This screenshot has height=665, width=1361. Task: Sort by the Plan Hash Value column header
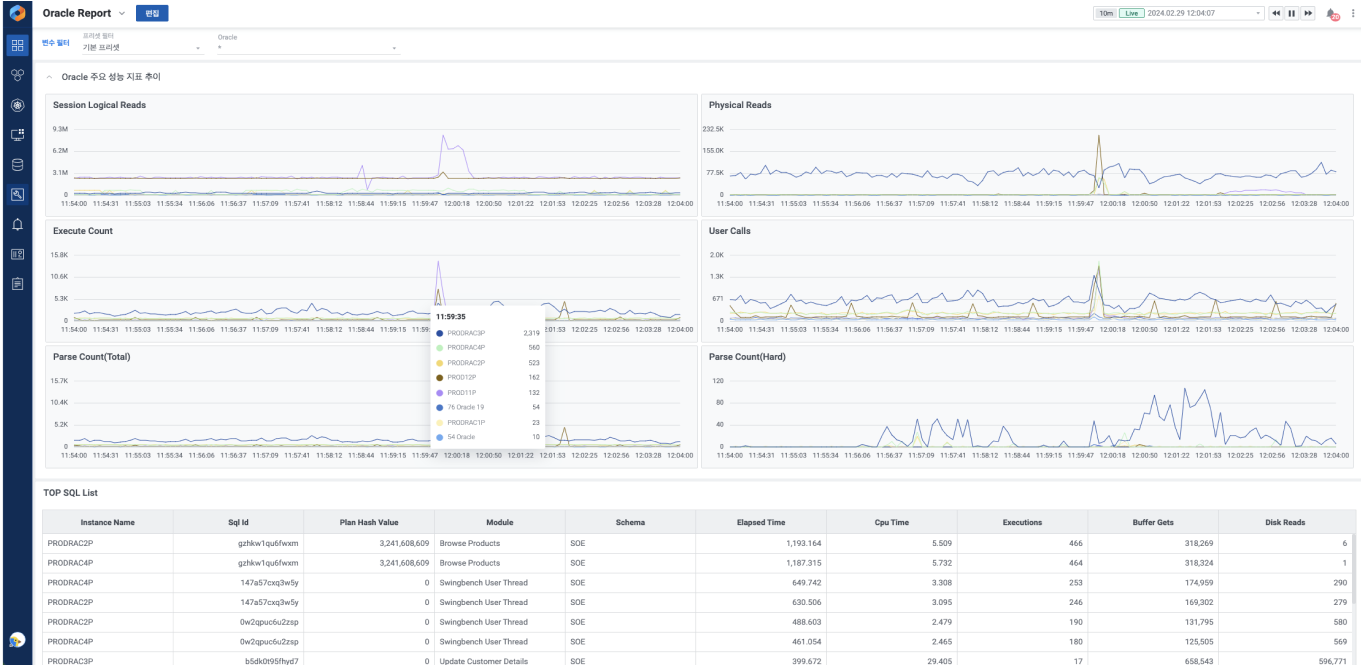(369, 522)
